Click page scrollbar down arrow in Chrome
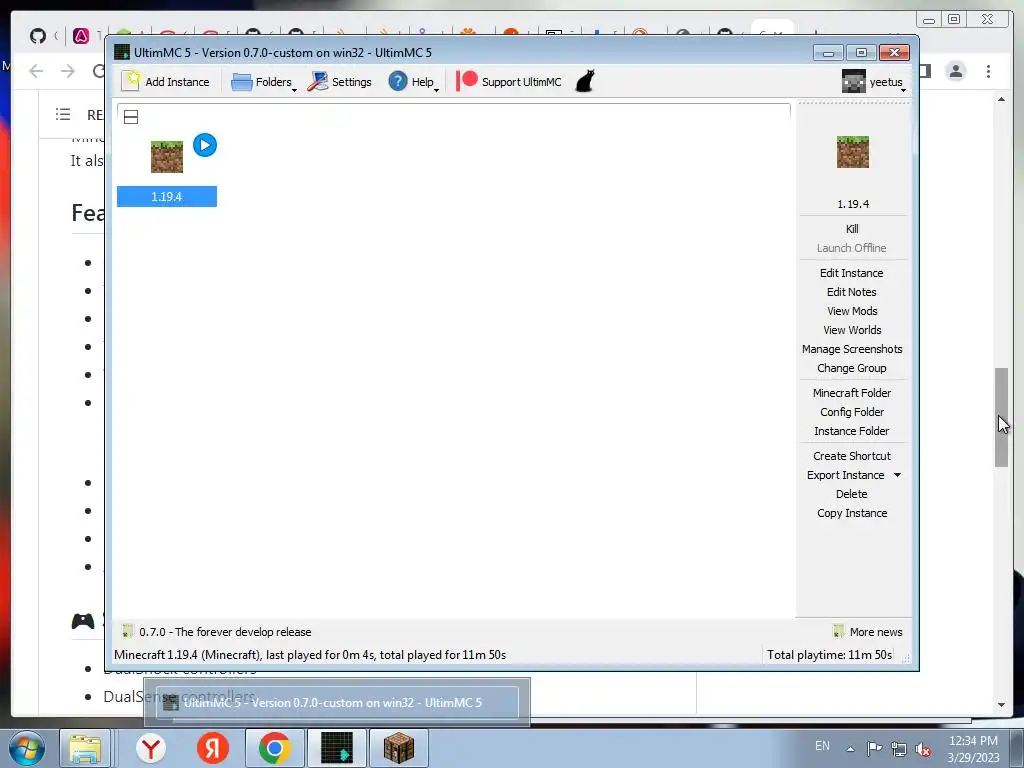1024x768 pixels. 1001,705
